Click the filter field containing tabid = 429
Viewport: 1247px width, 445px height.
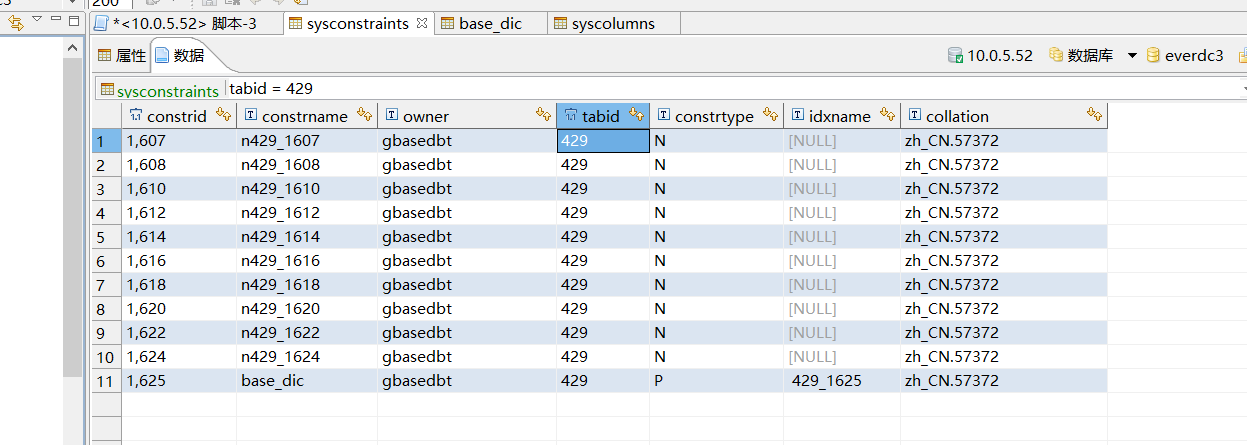[735, 89]
